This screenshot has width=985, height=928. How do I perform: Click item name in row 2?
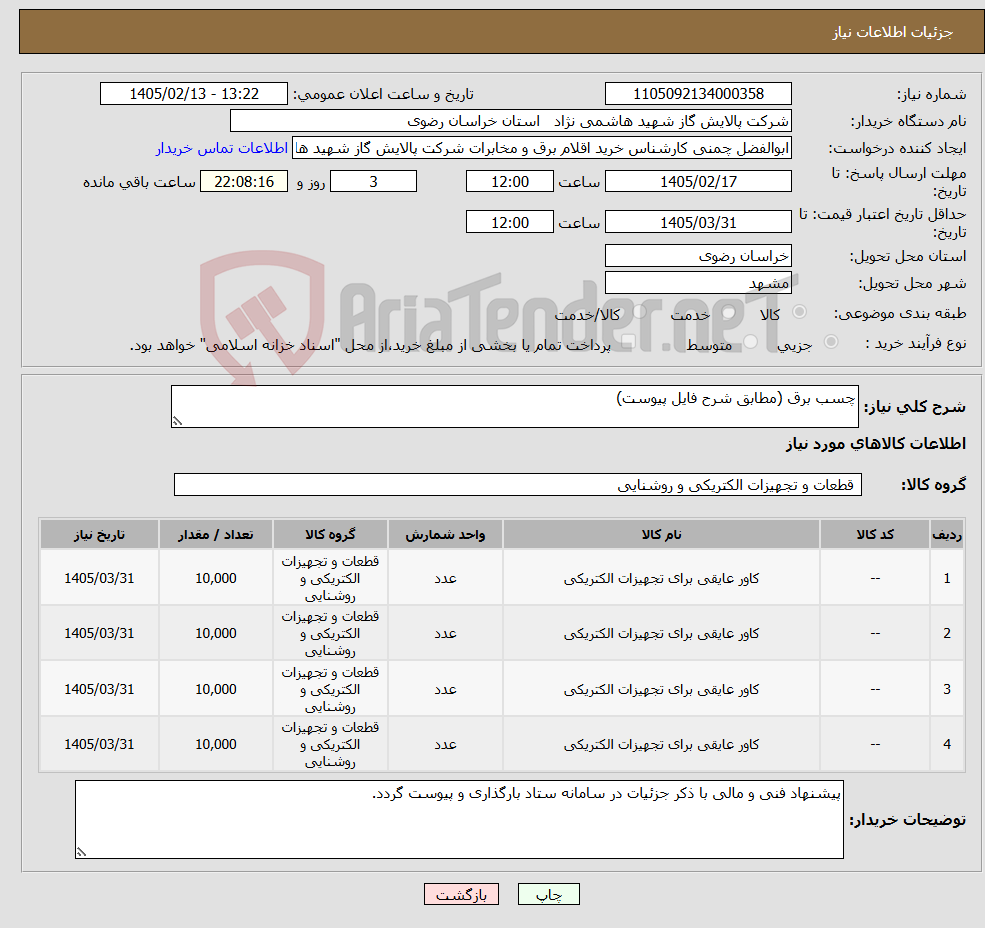661,633
